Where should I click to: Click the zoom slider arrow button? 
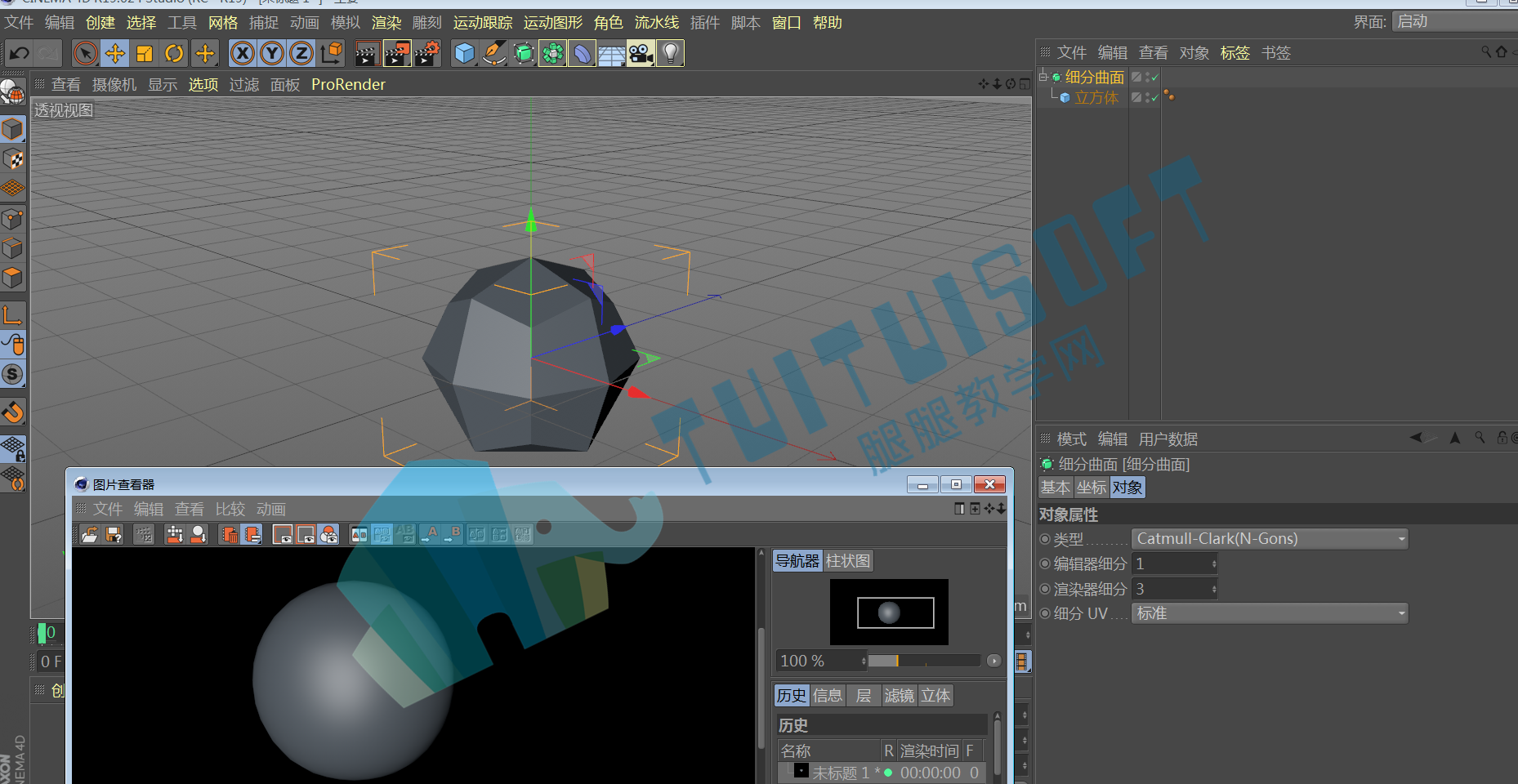[x=993, y=661]
